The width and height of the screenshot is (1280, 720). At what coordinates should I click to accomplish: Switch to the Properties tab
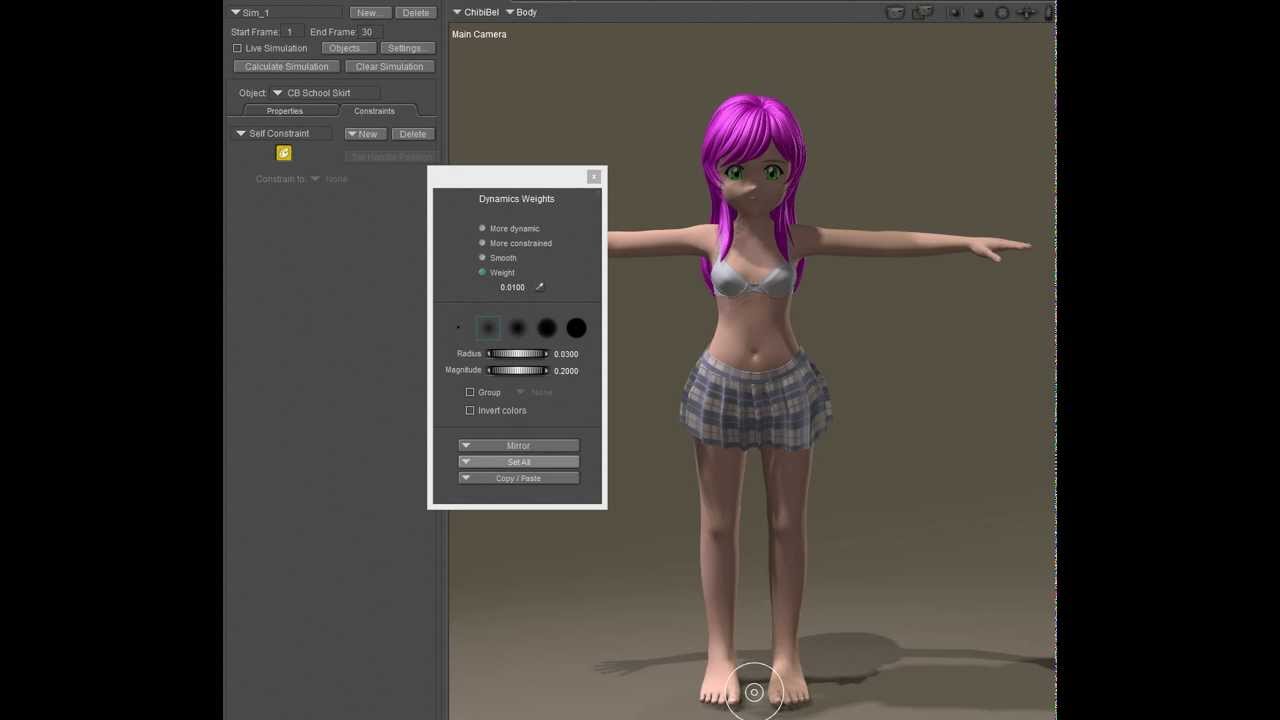(285, 111)
